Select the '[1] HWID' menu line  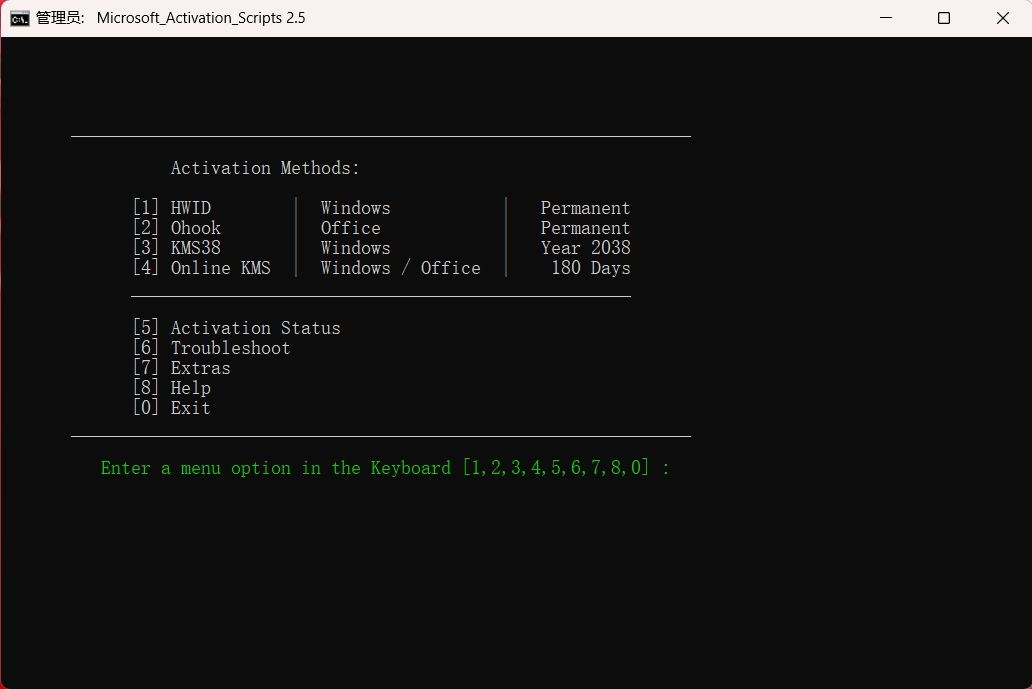pos(172,208)
